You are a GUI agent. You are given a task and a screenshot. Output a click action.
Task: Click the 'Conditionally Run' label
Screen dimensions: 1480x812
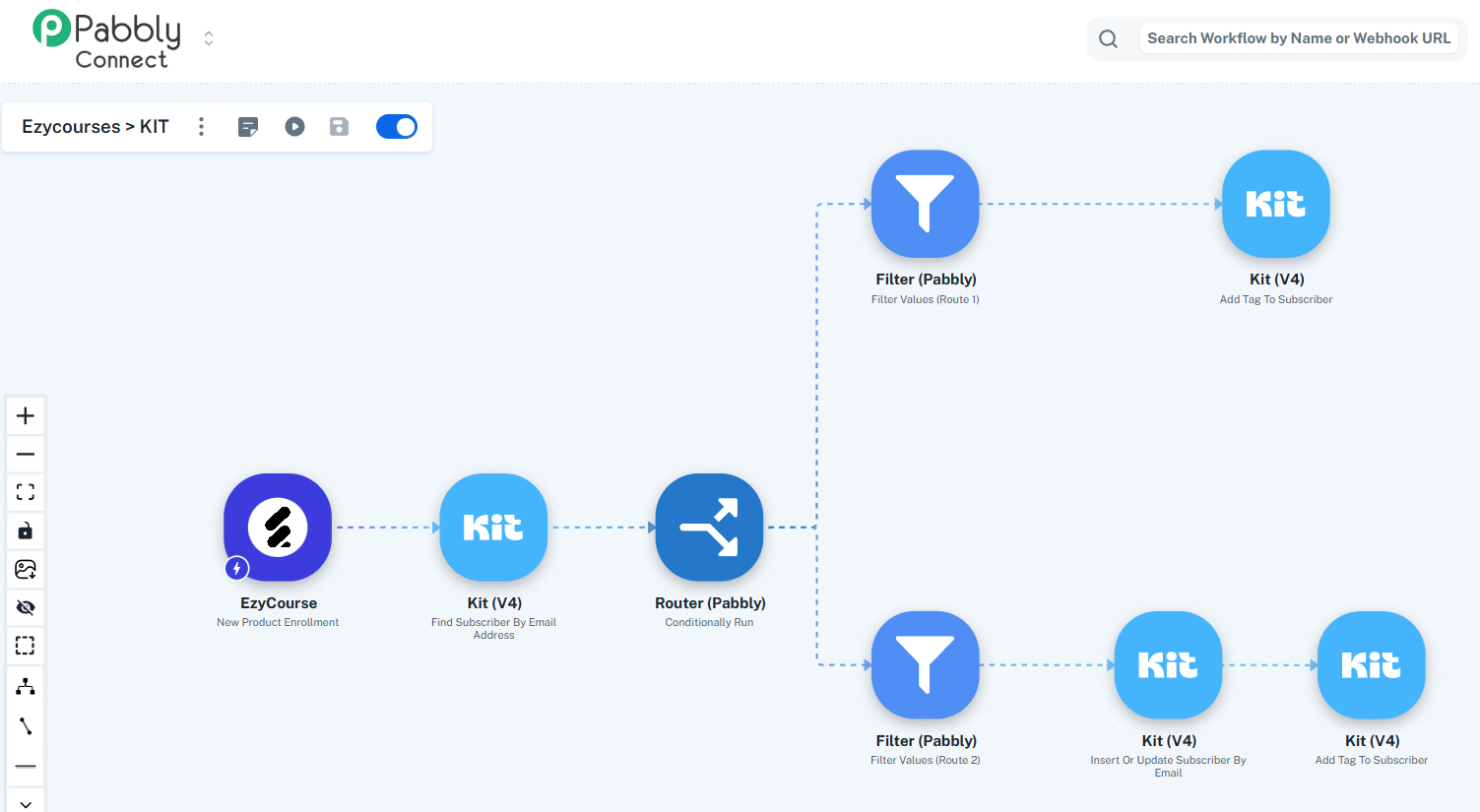coord(709,622)
